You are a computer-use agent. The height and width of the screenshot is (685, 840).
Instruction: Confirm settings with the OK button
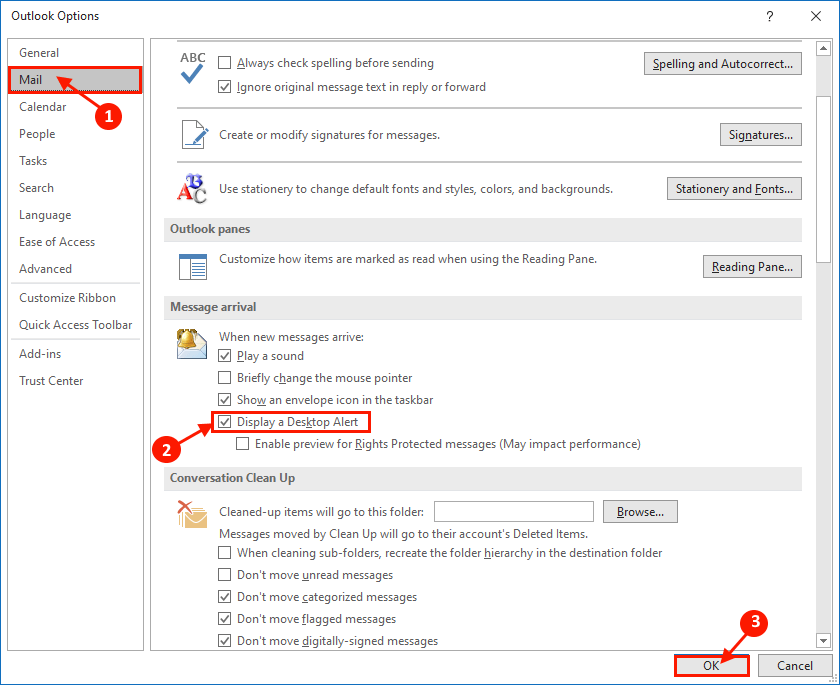click(x=711, y=665)
